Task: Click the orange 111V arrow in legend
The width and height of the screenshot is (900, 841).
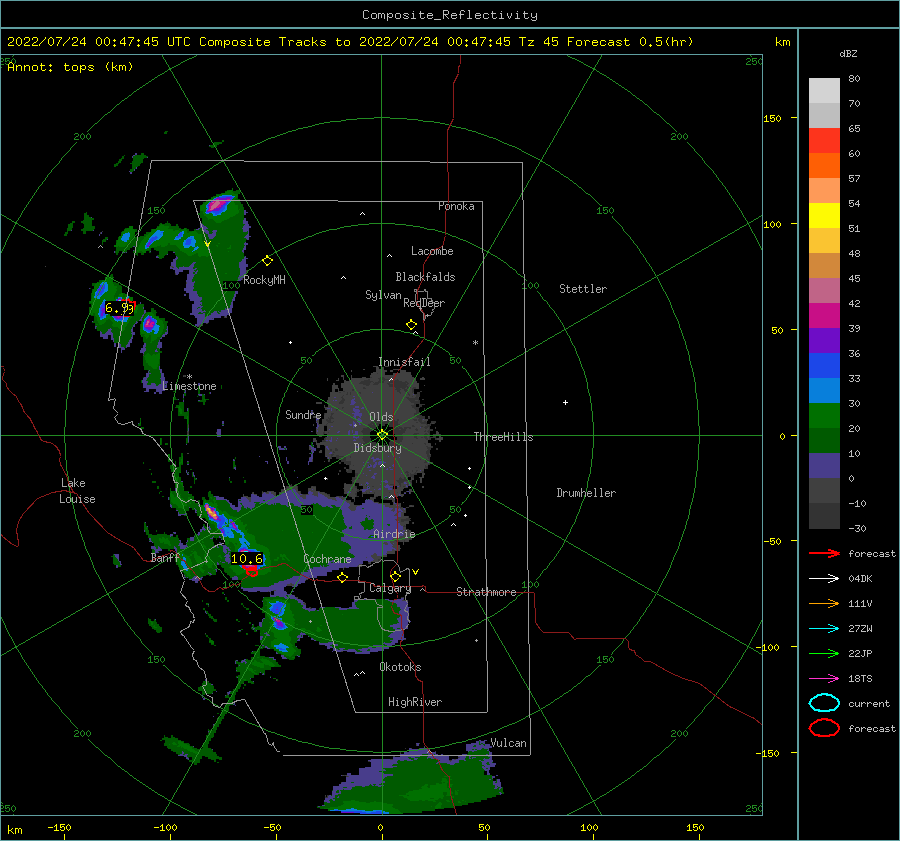Action: click(x=825, y=603)
